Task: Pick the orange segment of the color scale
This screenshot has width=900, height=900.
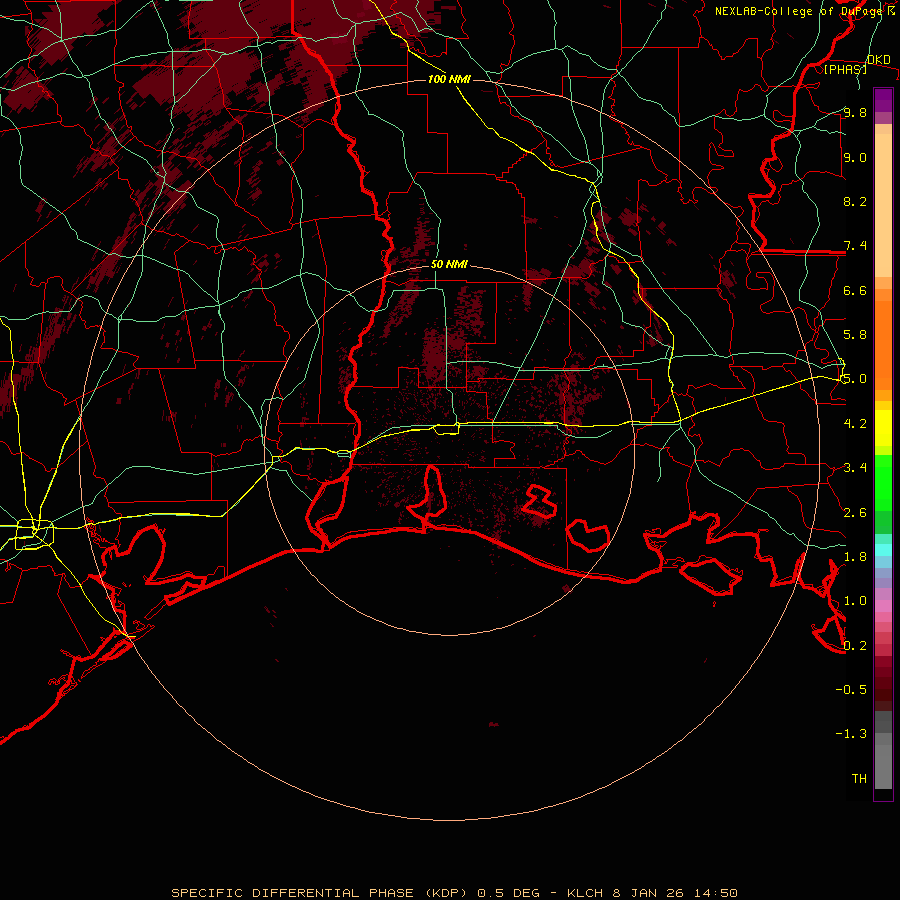Action: coord(883,344)
